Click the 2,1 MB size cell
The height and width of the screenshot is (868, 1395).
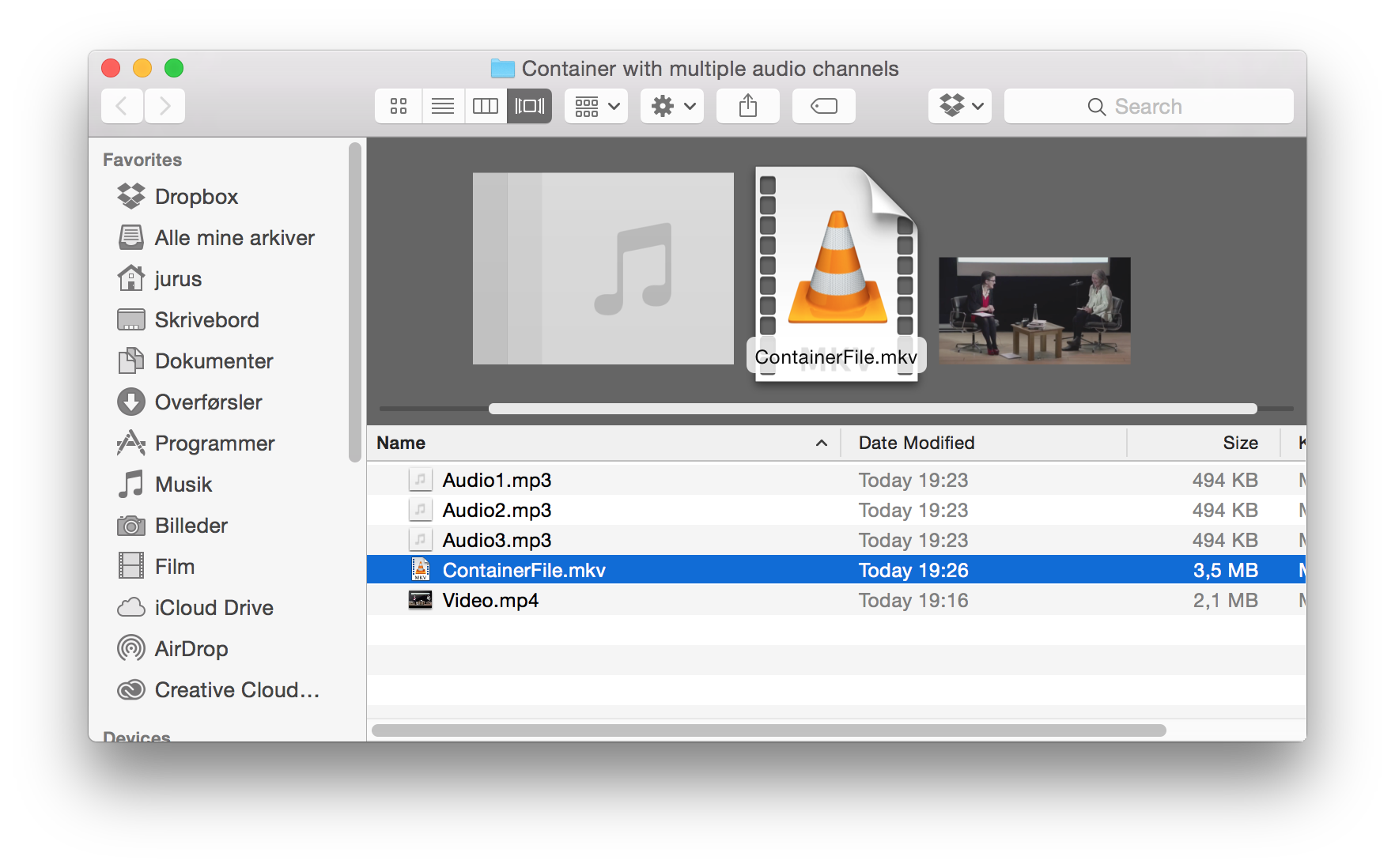click(x=1225, y=600)
